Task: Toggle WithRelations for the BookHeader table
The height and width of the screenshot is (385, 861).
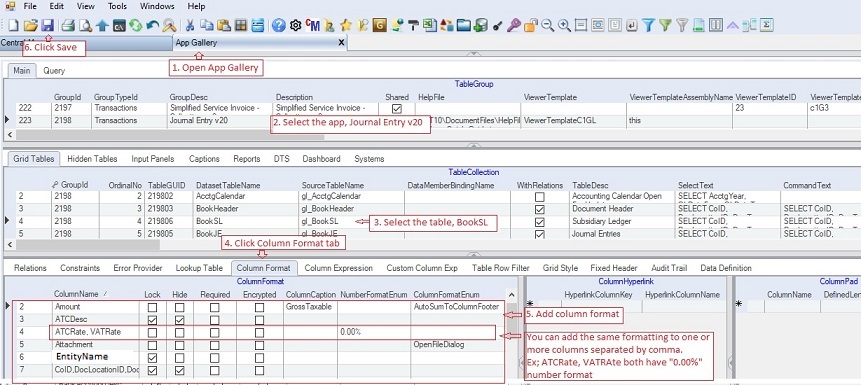Action: tap(540, 209)
